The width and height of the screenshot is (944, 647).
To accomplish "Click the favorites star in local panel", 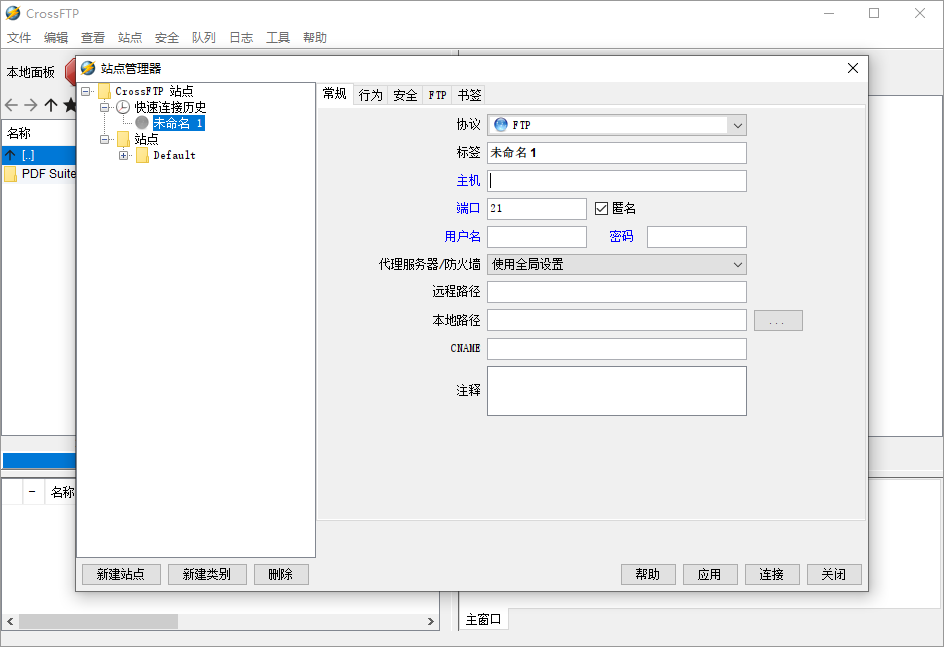I will 69,105.
